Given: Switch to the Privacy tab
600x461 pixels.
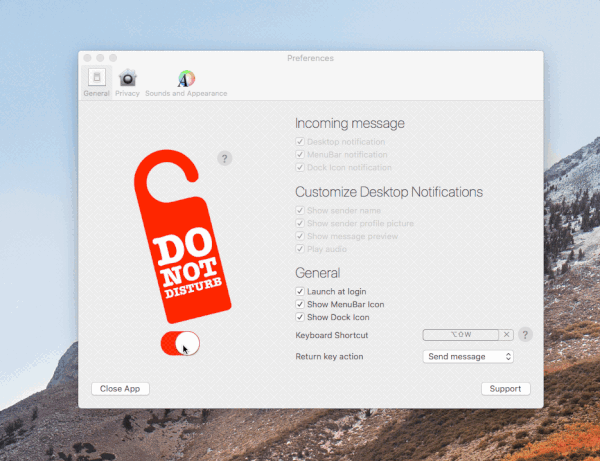Looking at the screenshot, I should 127,83.
